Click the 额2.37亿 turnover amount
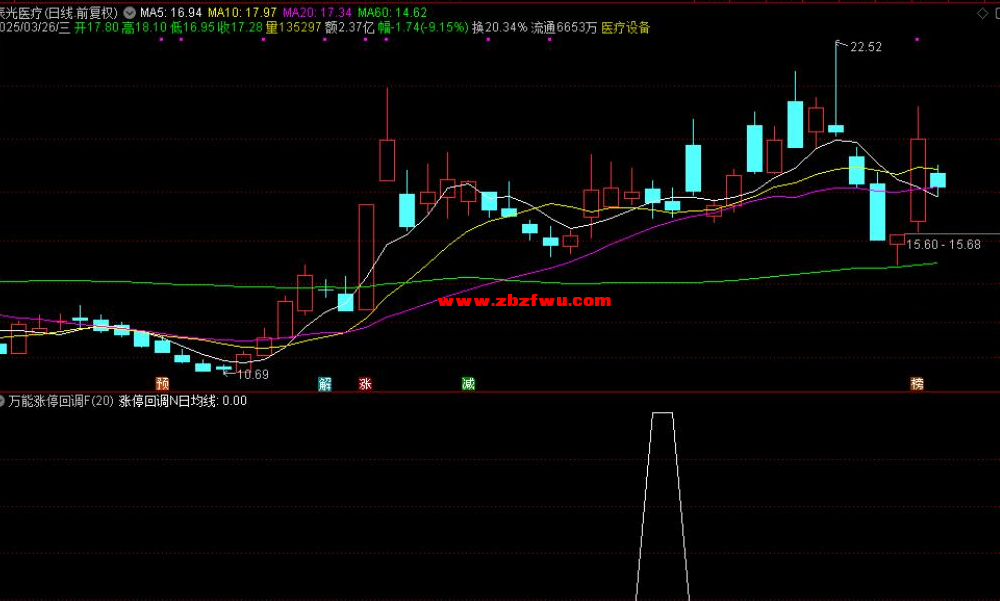The height and width of the screenshot is (601, 1000). pyautogui.click(x=349, y=27)
